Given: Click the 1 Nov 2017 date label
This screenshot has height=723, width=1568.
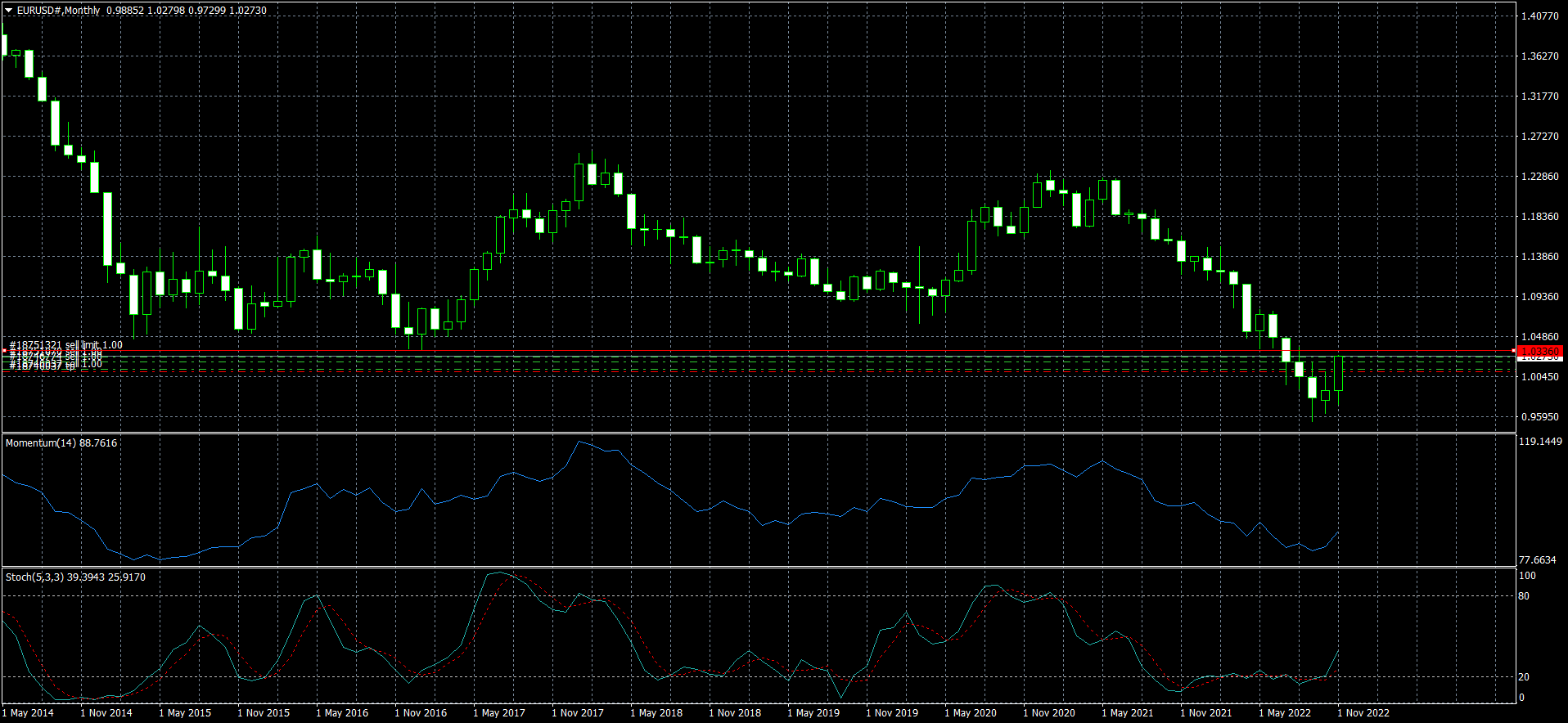Looking at the screenshot, I should tap(578, 713).
